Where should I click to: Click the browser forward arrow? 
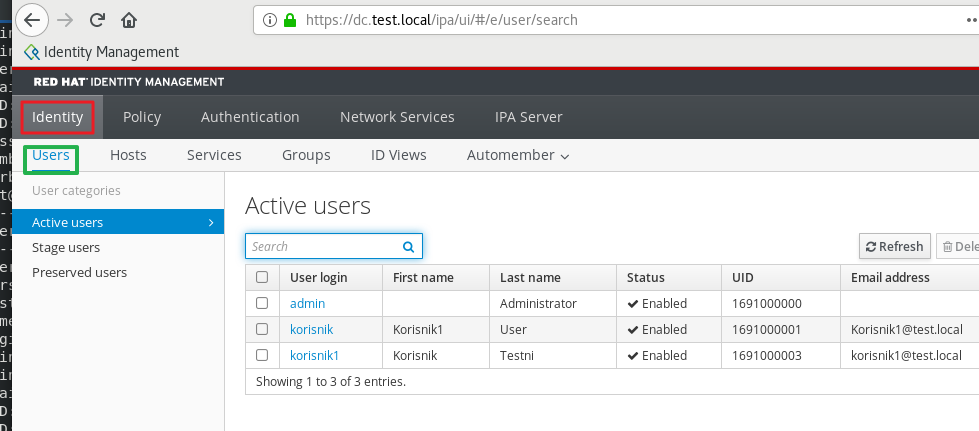(65, 20)
